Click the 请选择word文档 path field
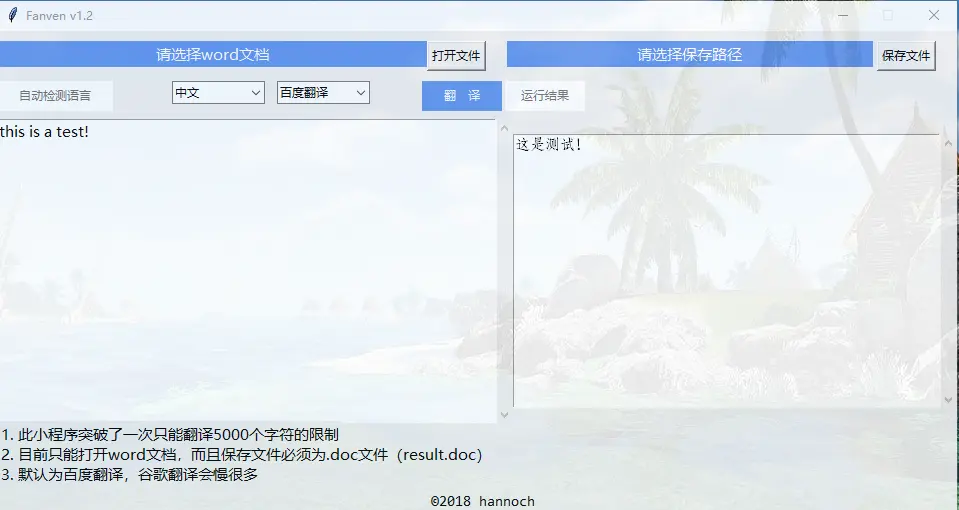959x510 pixels. [213, 54]
